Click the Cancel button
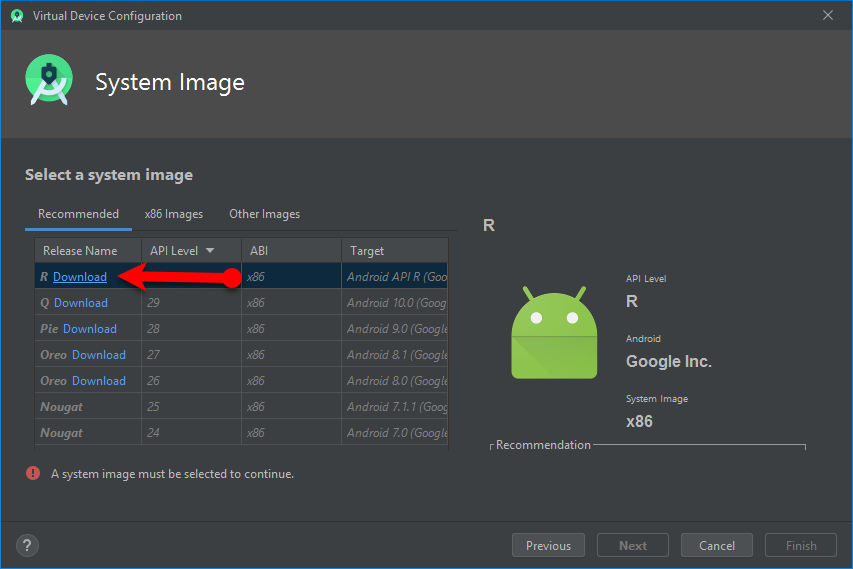The image size is (853, 569). click(717, 545)
